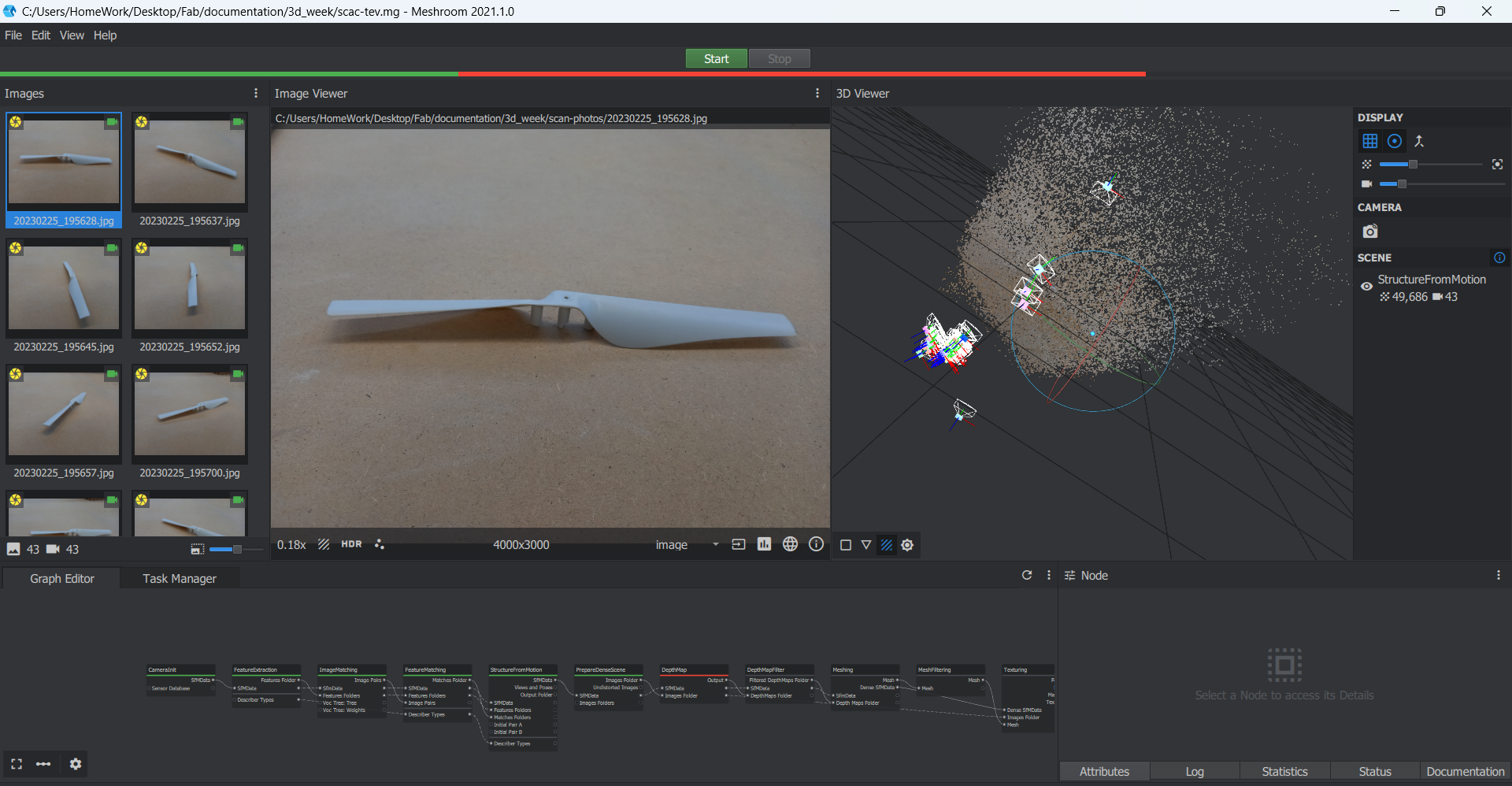Click the fit graph icon in Graph Editor
Image resolution: width=1512 pixels, height=786 pixels.
17,764
